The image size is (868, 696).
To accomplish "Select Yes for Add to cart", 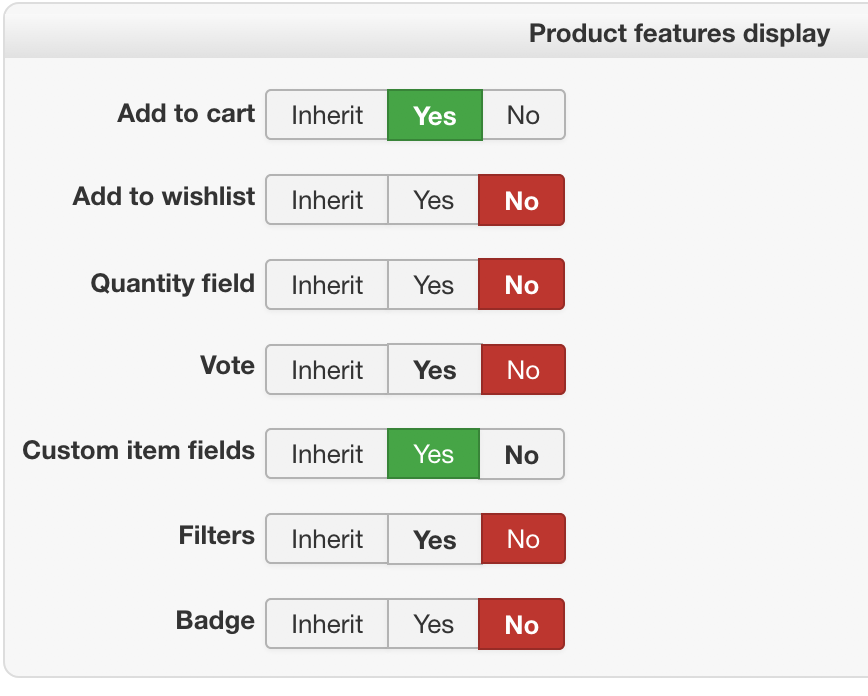I will (x=434, y=115).
